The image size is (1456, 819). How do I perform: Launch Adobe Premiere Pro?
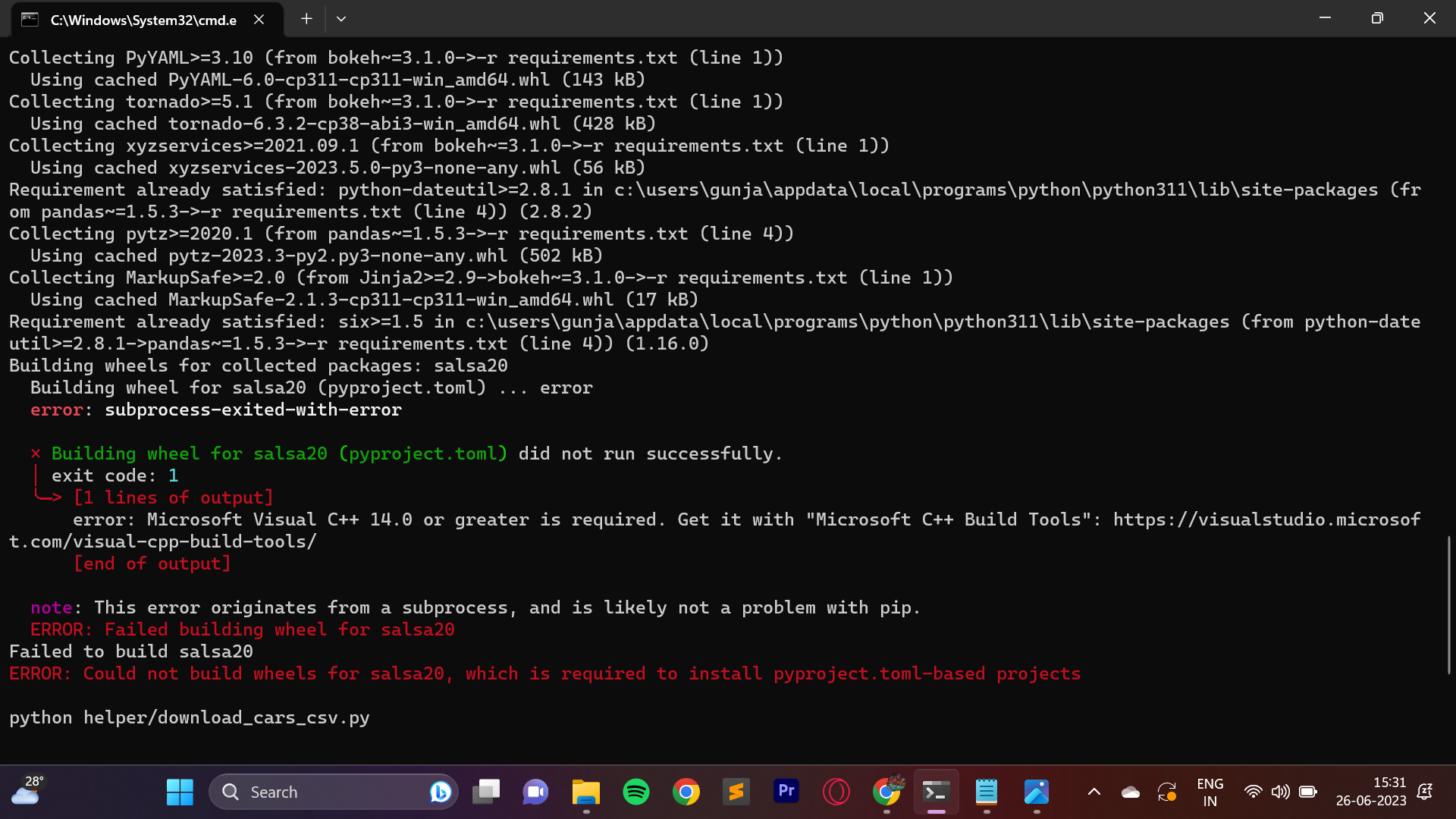point(786,791)
